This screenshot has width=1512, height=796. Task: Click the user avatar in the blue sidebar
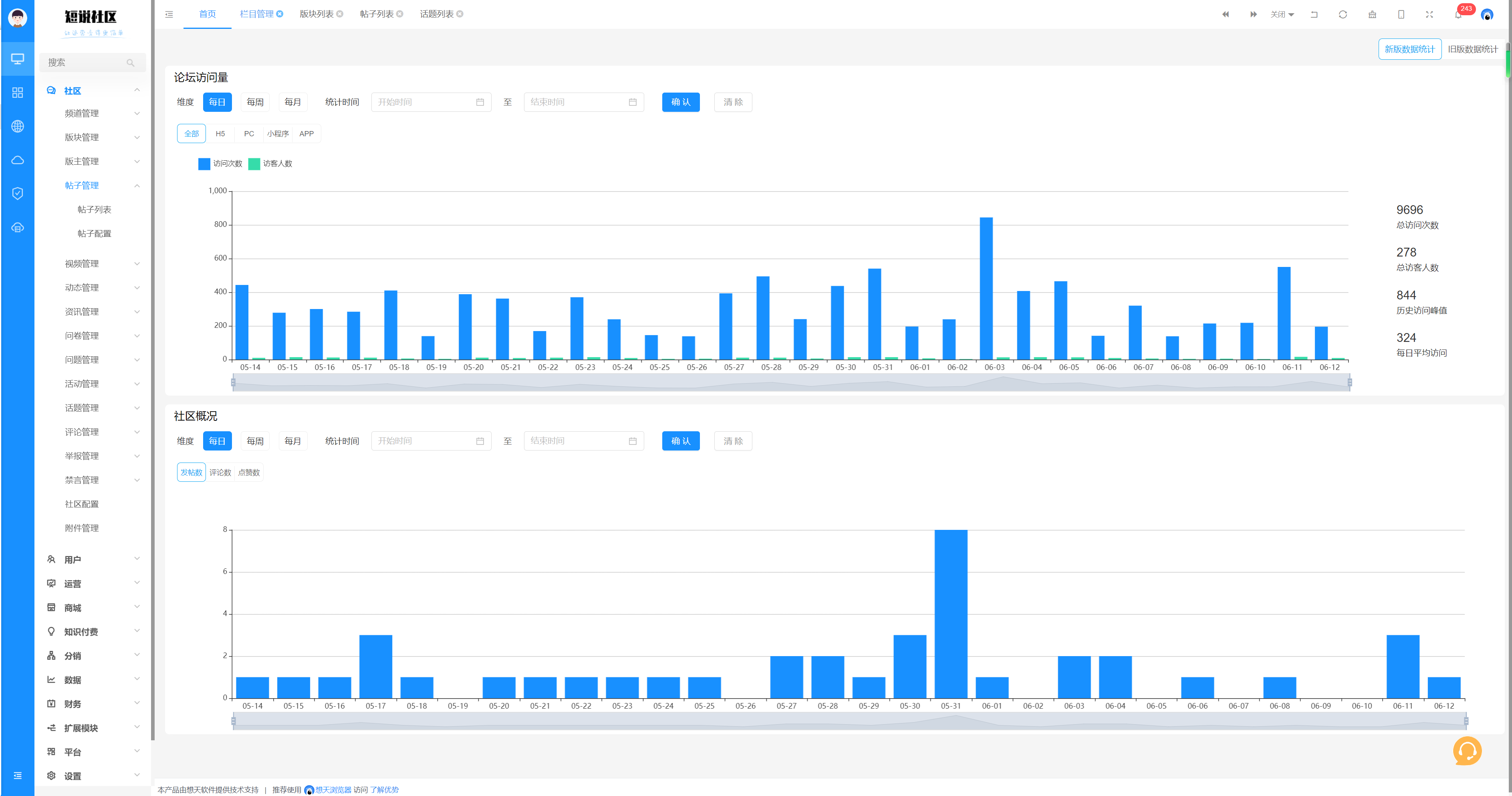pos(18,18)
